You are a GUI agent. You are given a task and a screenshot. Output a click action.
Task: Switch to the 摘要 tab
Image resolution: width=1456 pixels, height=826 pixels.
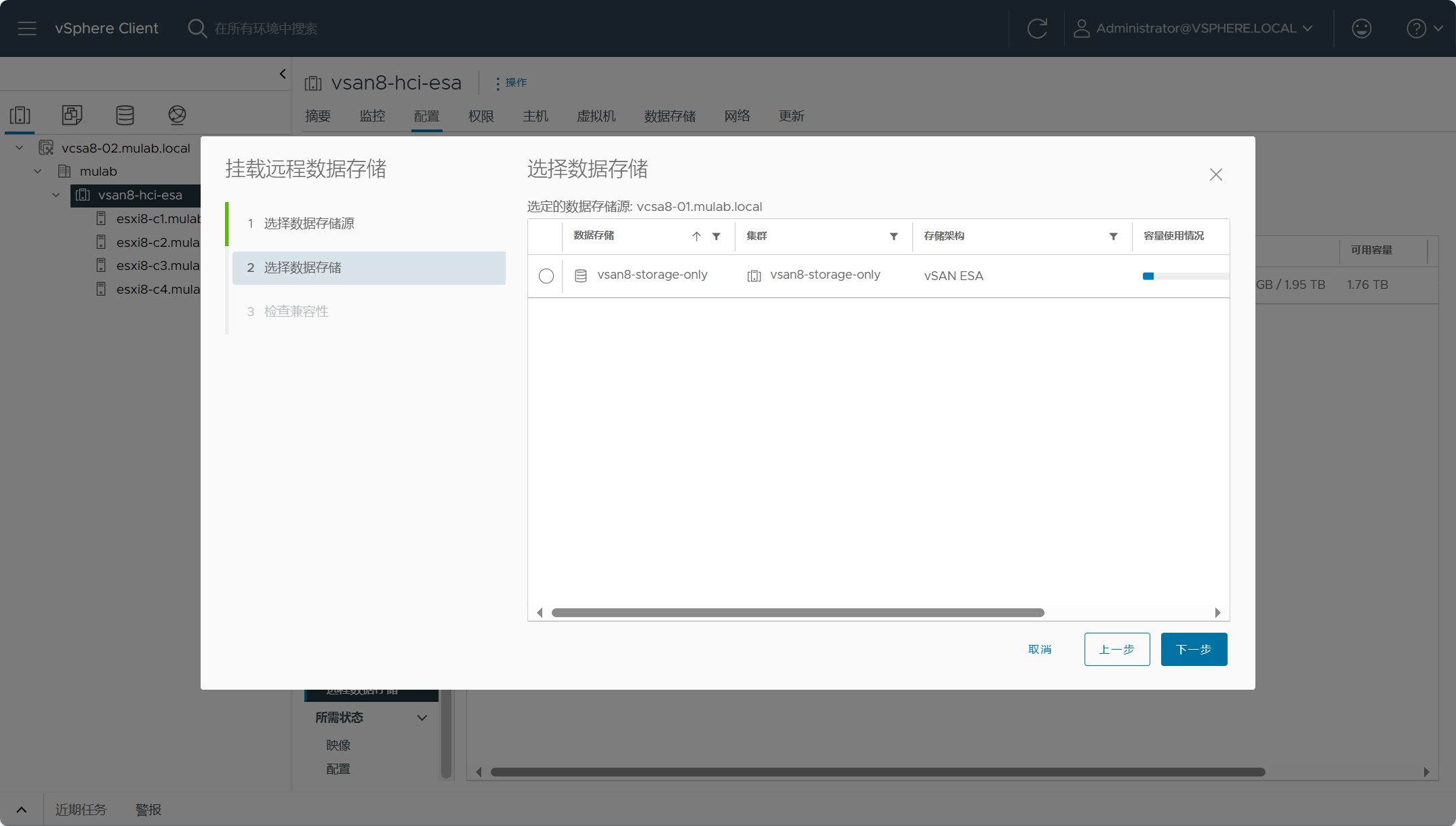pos(318,116)
